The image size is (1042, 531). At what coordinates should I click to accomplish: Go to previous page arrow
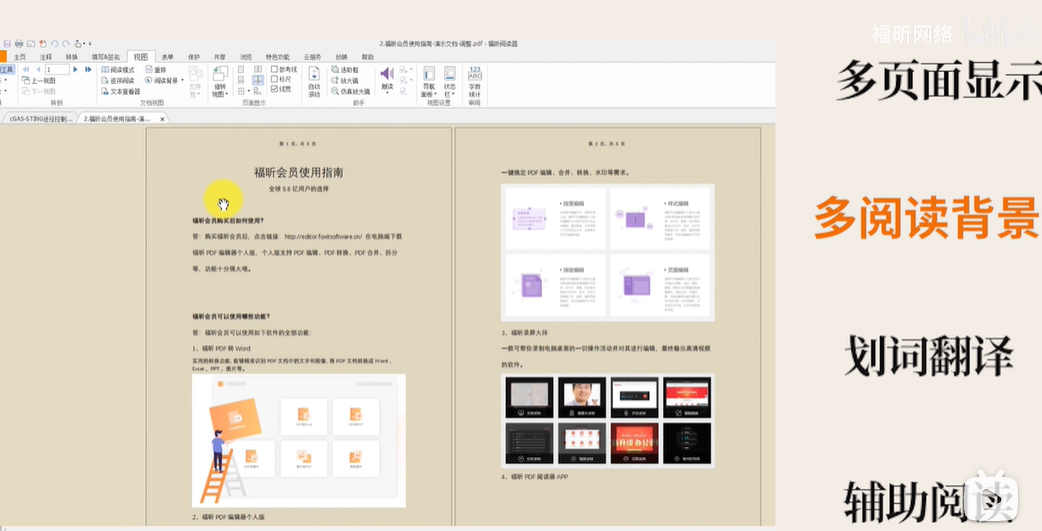point(39,69)
